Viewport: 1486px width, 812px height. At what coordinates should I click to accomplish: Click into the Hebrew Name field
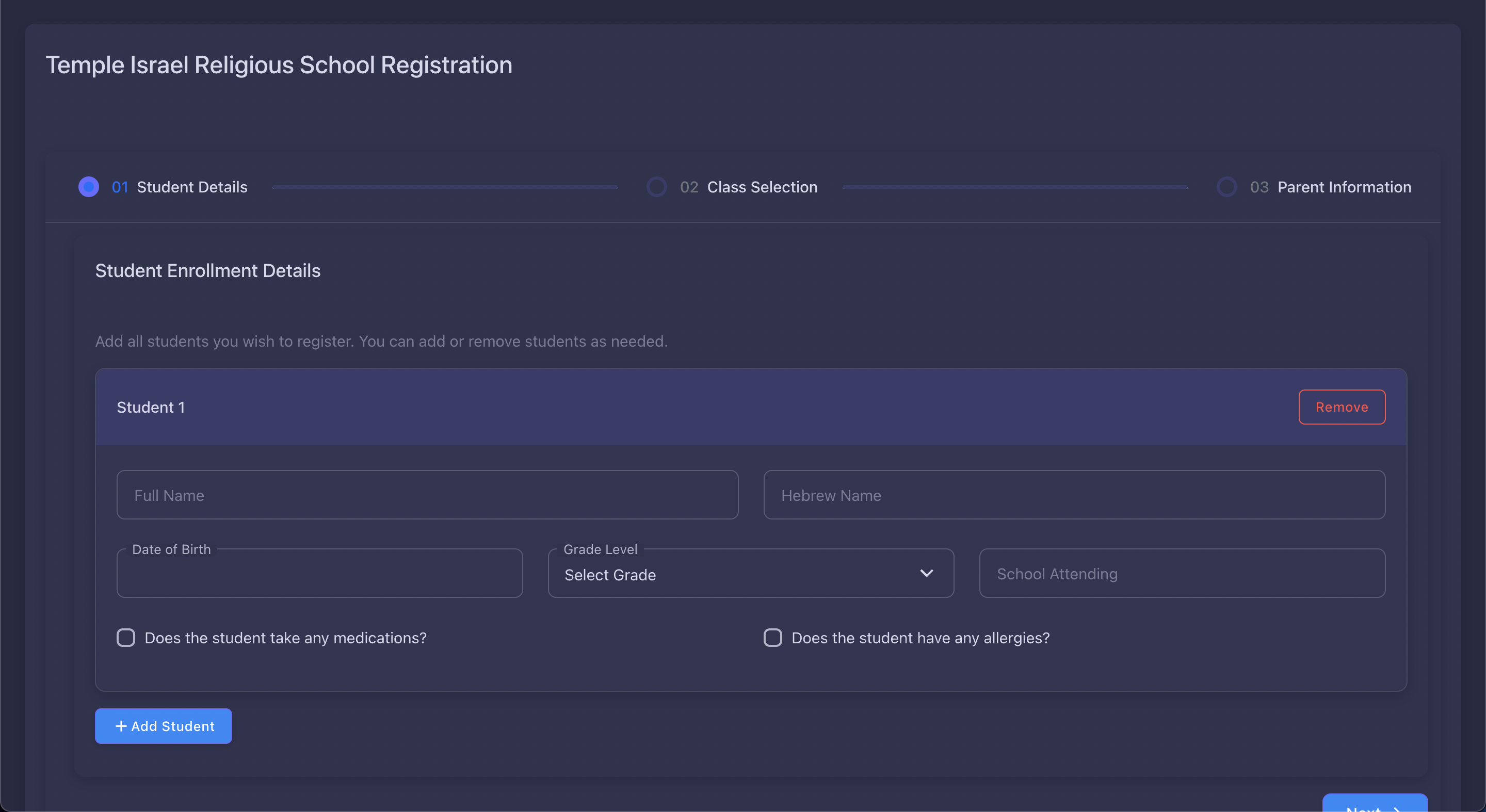[x=1074, y=495]
